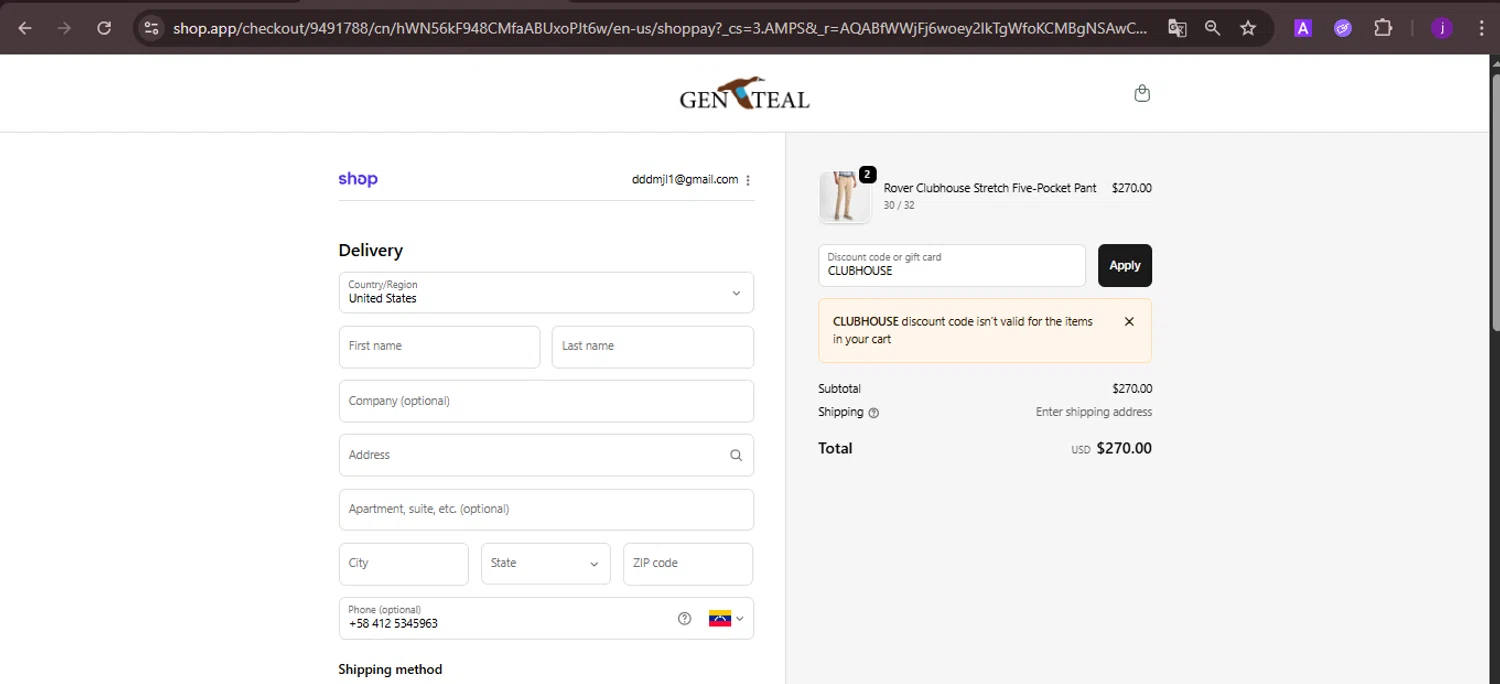1500x684 pixels.
Task: Click the GenTeal store logo
Action: [x=744, y=94]
